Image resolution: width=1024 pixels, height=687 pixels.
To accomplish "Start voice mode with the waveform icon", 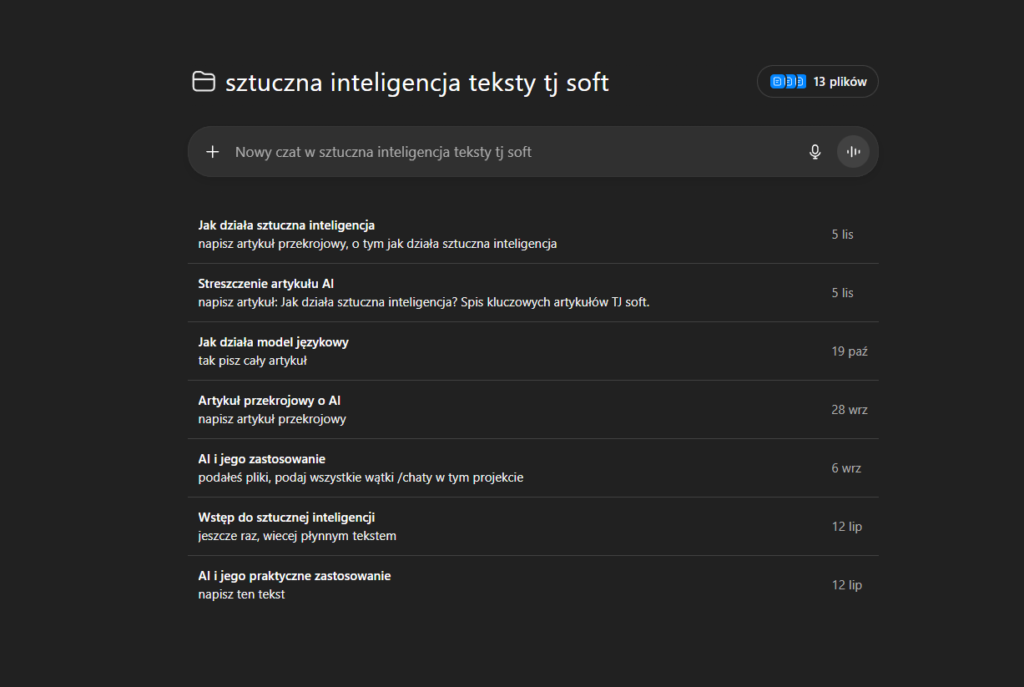I will pos(853,152).
